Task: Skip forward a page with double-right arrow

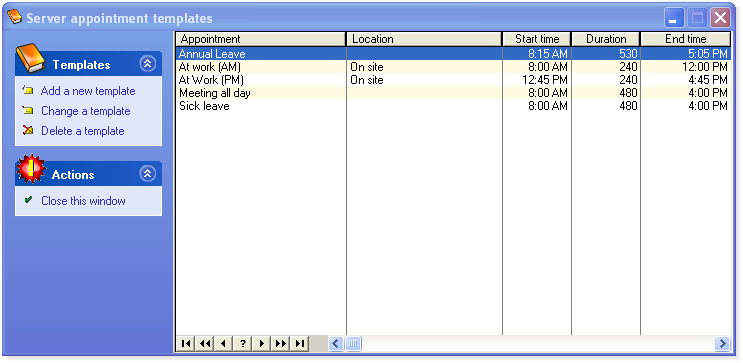Action: click(281, 343)
